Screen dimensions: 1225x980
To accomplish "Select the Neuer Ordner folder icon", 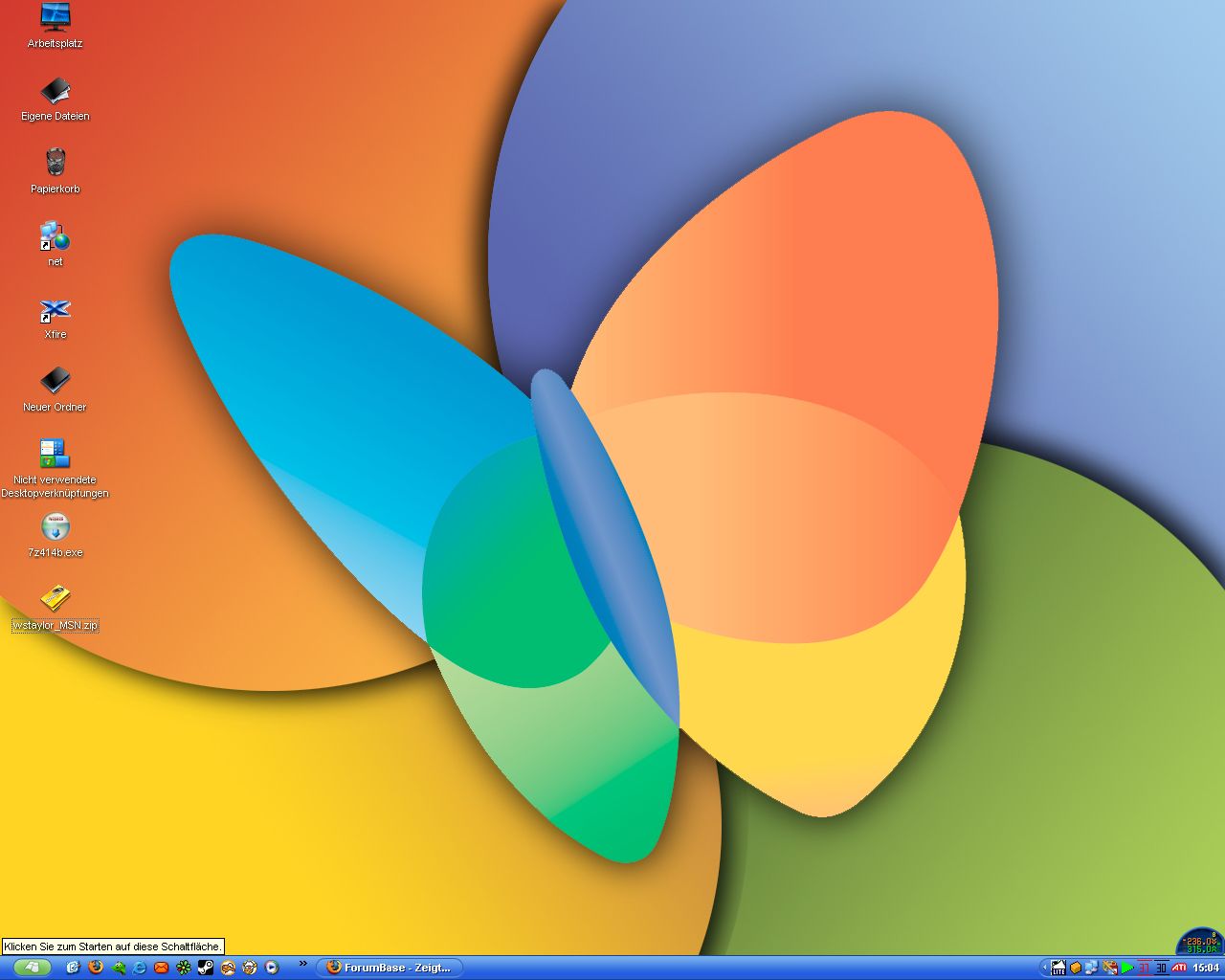I will [55, 390].
